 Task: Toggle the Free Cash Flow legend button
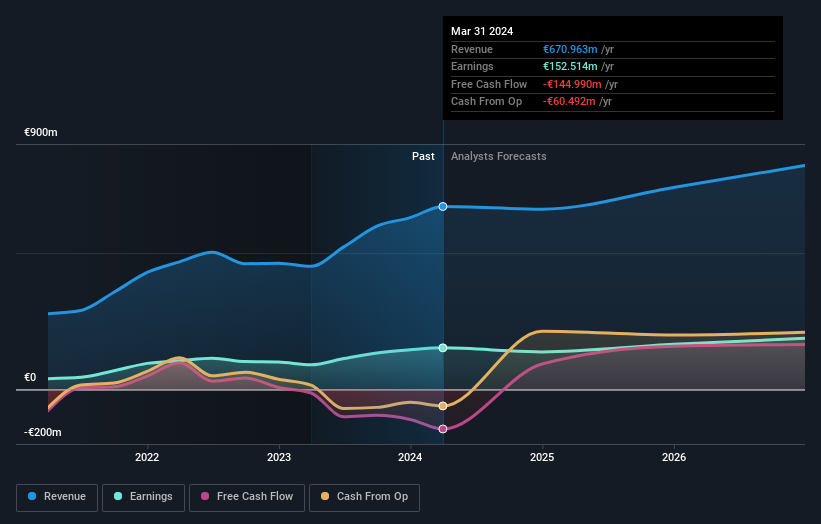247,497
